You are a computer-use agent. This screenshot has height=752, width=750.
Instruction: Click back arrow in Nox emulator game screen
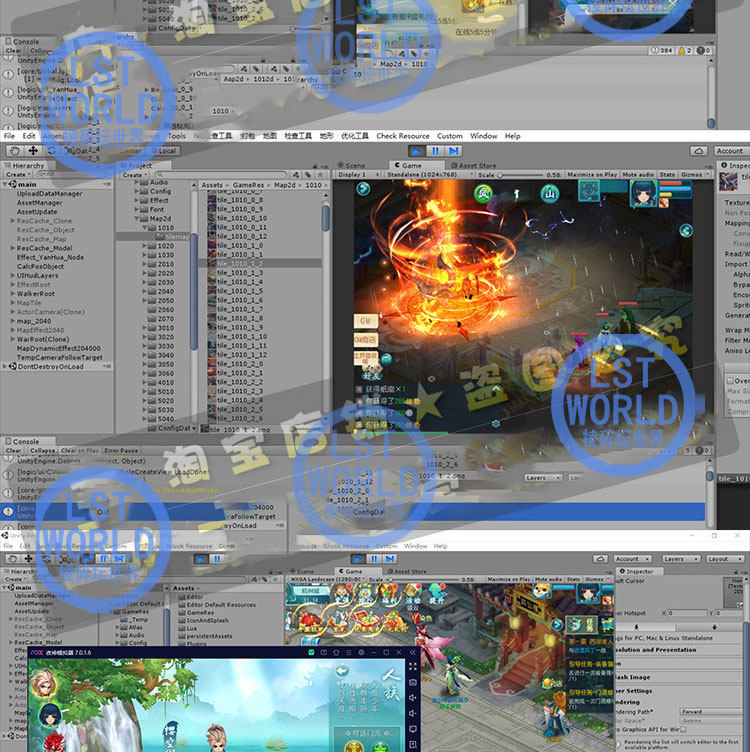point(342,670)
